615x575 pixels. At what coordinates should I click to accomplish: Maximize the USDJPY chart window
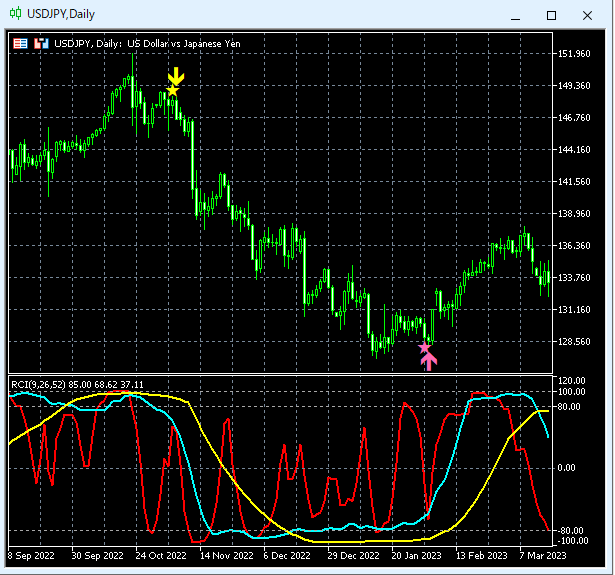[551, 16]
